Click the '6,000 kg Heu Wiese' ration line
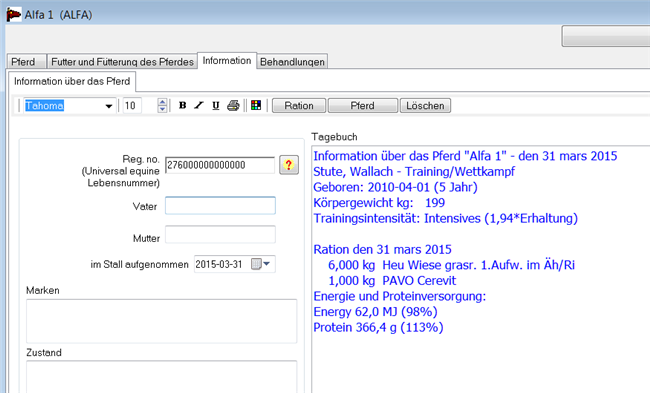This screenshot has width=650, height=393. (x=451, y=265)
